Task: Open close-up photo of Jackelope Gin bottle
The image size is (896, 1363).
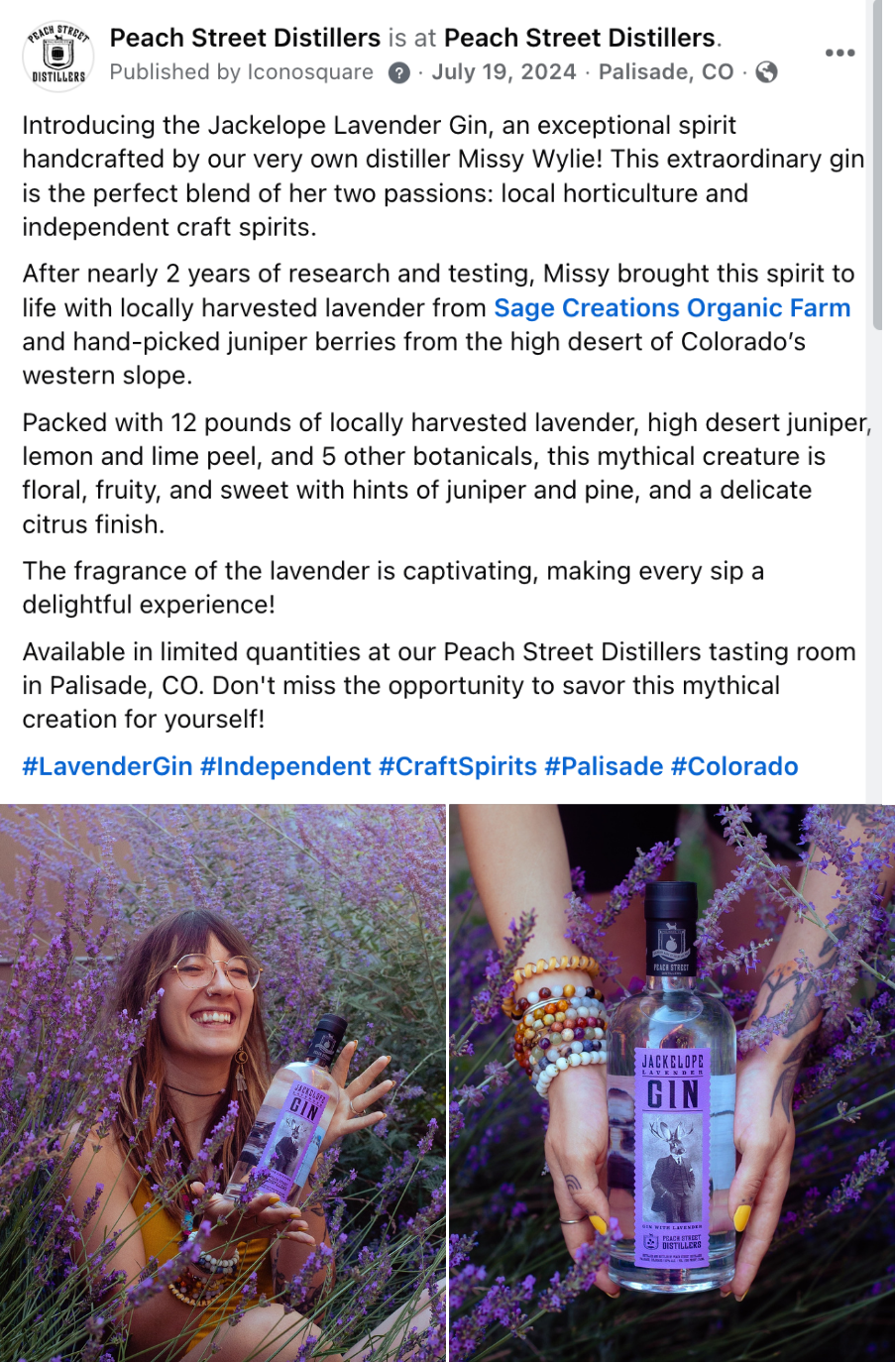Action: pyautogui.click(x=672, y=1082)
